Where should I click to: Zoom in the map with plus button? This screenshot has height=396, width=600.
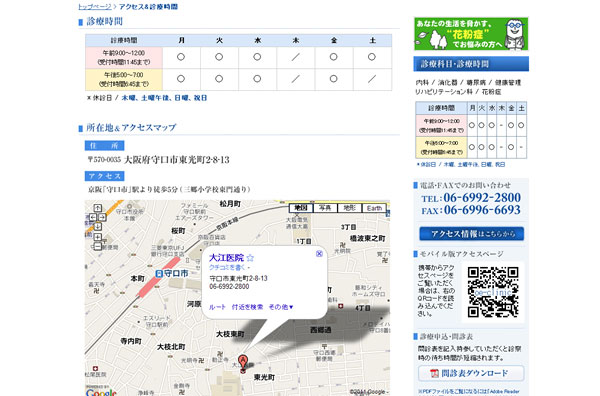click(x=98, y=237)
